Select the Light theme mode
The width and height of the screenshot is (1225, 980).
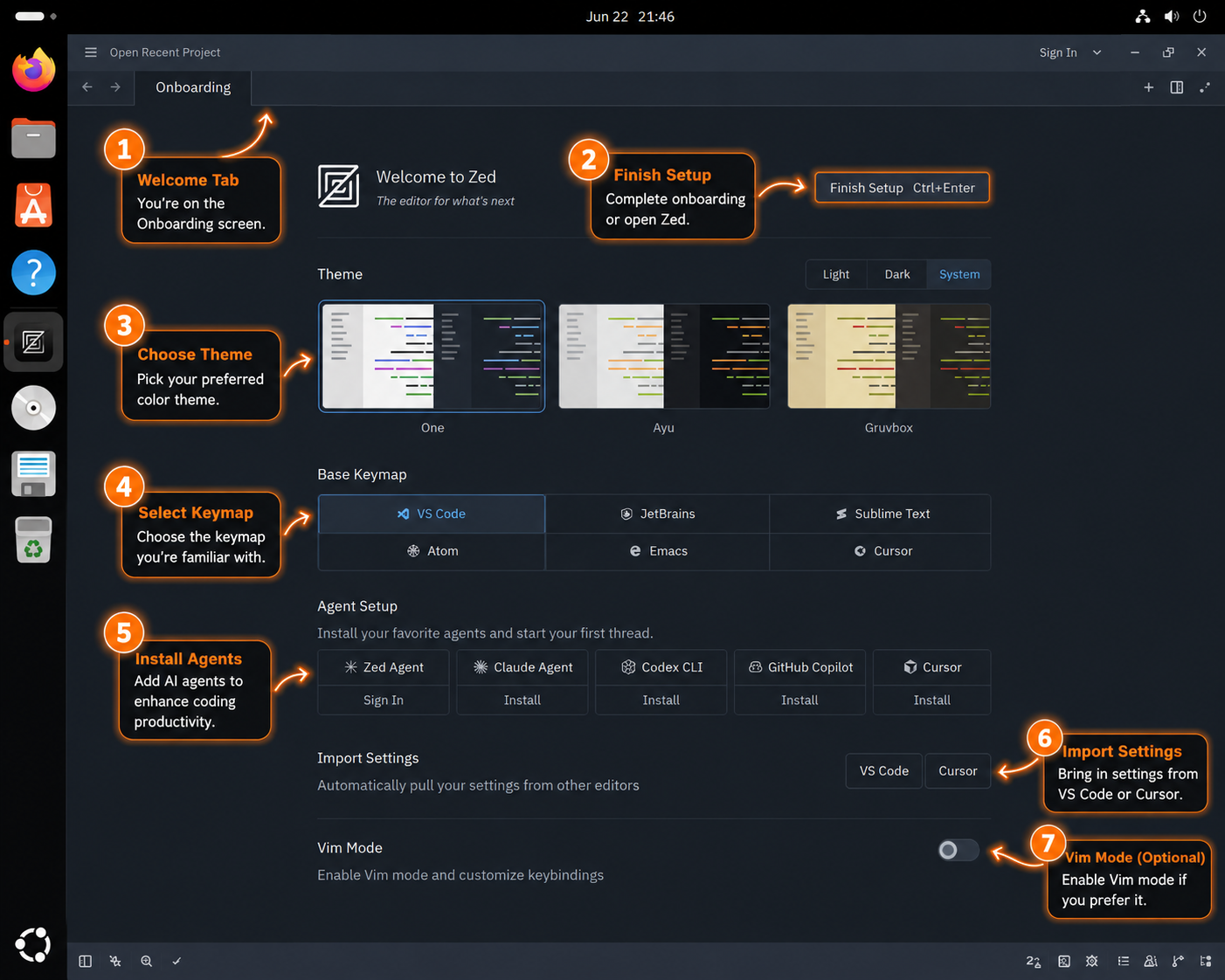coord(836,274)
